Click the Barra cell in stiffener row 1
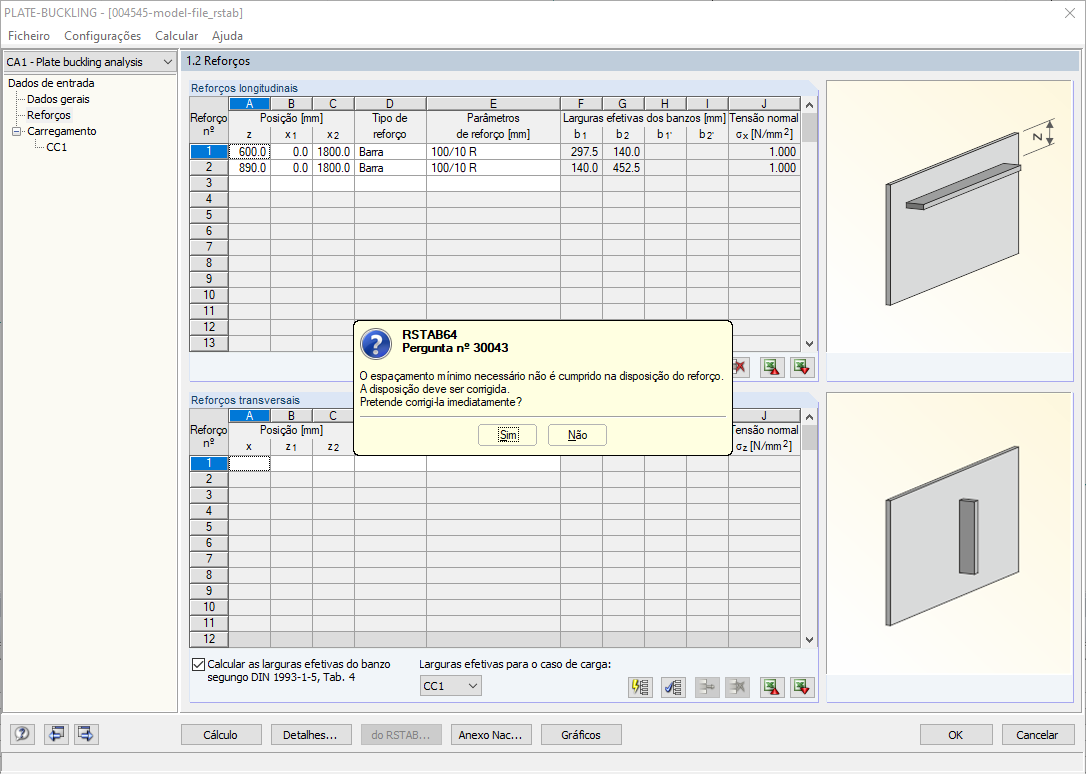 [390, 152]
